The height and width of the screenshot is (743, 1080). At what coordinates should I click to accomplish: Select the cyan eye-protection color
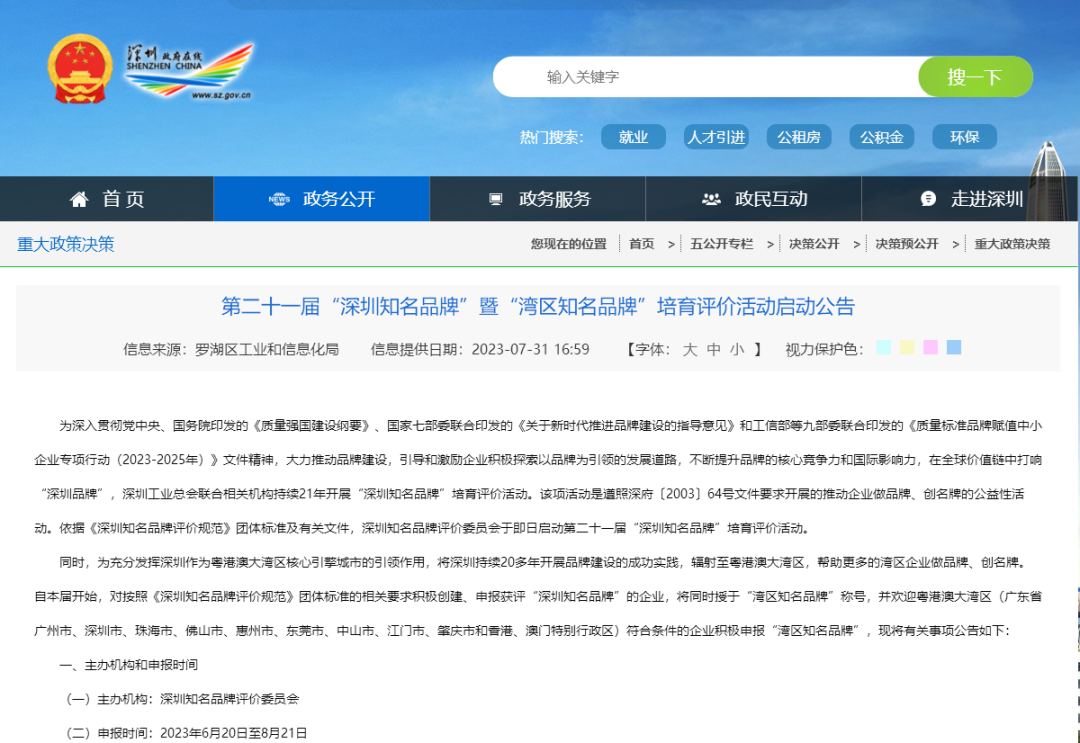(x=883, y=348)
